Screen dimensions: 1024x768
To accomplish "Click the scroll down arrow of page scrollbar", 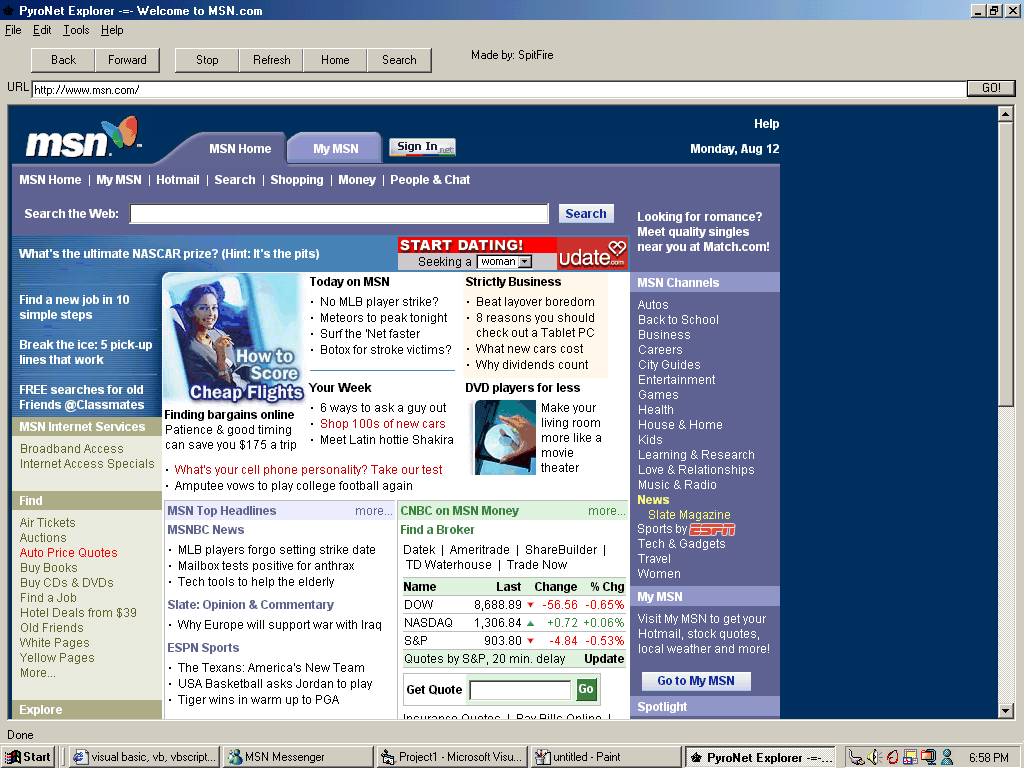I will click(1006, 711).
